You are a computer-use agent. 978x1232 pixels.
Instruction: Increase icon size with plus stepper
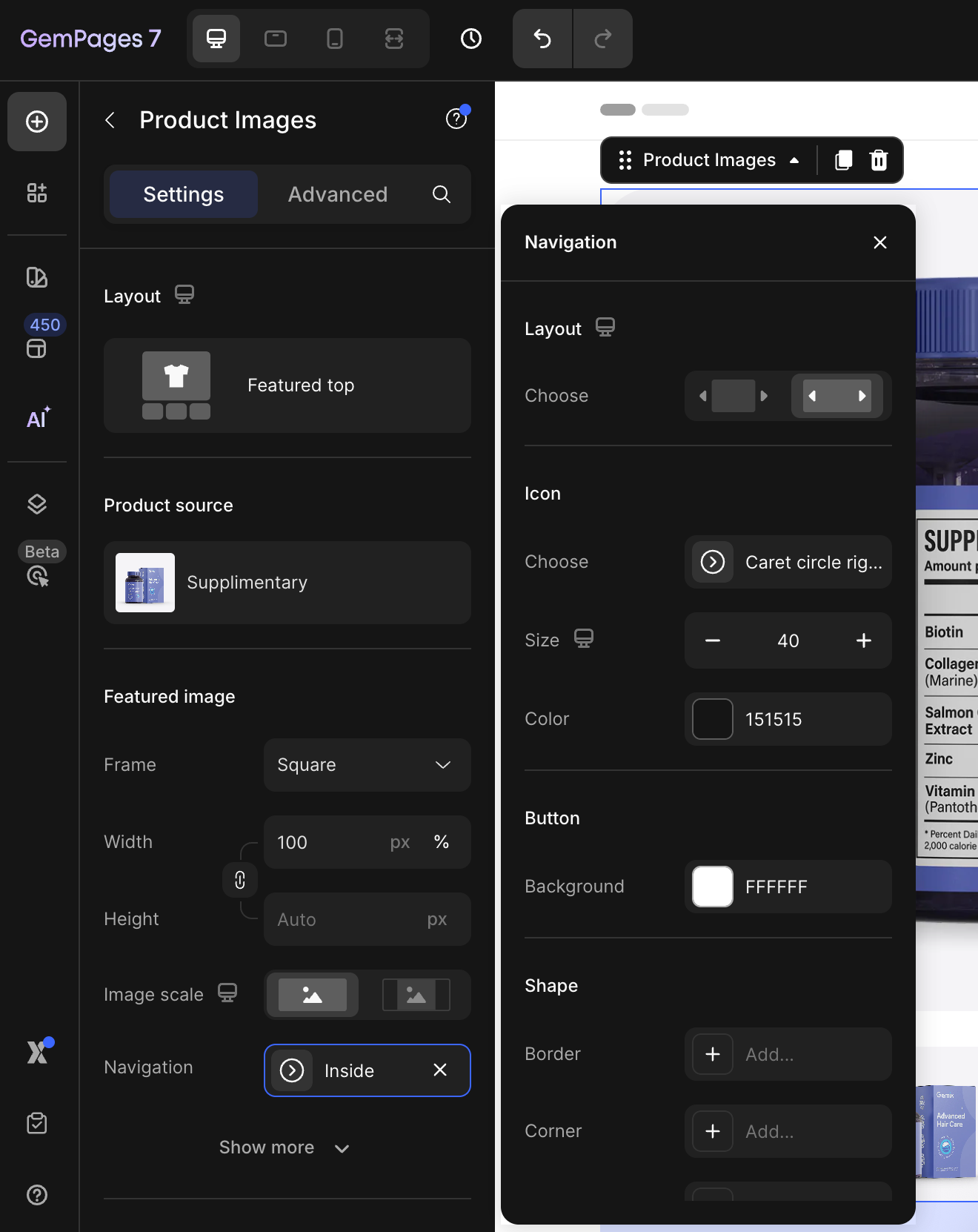pyautogui.click(x=864, y=640)
